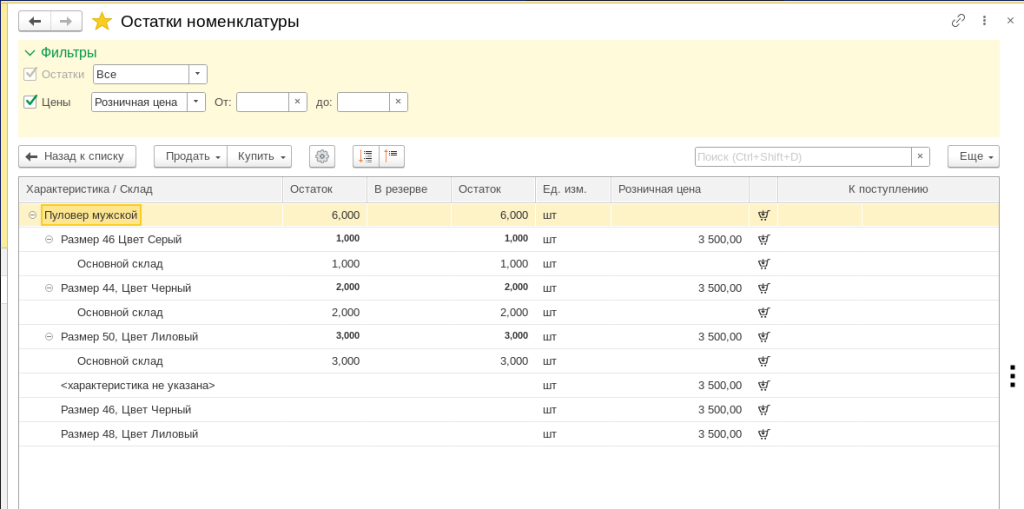Open the Еще menu

click(x=973, y=156)
